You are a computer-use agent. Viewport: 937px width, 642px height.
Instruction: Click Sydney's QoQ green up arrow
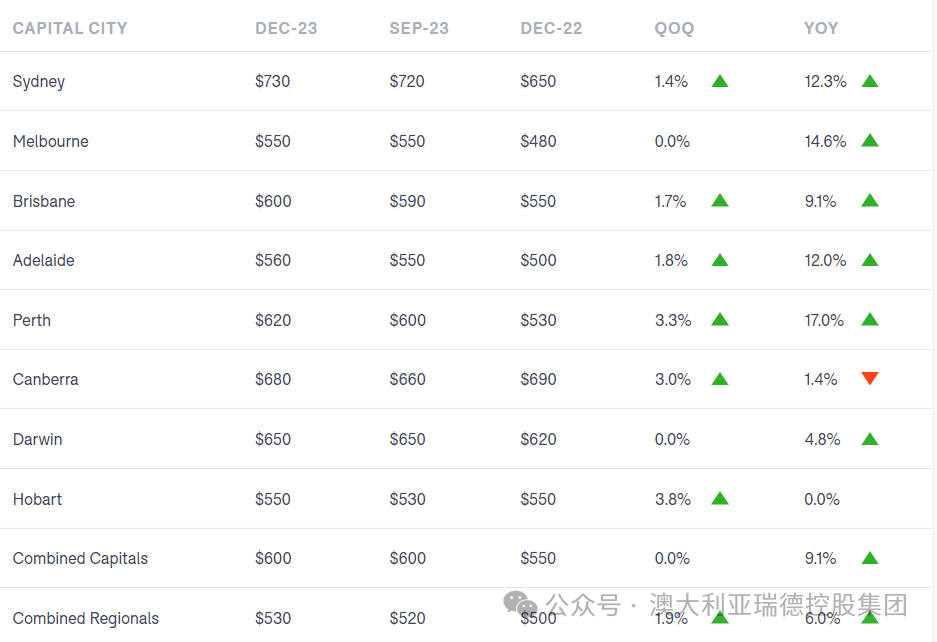click(720, 81)
